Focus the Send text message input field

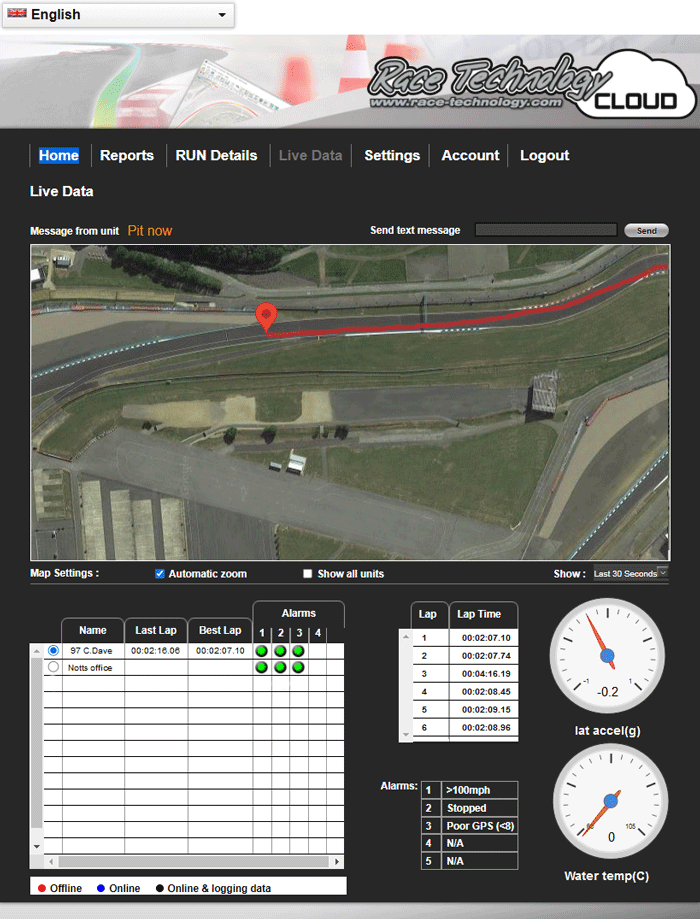(x=545, y=230)
